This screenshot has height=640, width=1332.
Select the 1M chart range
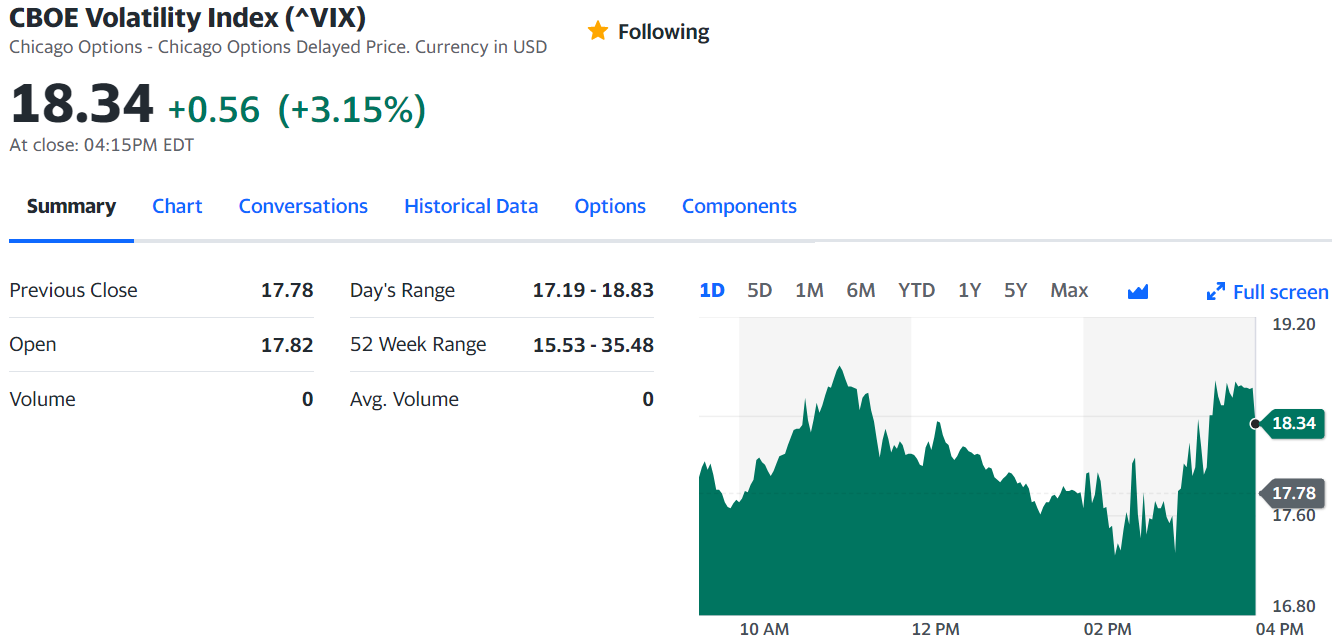[x=809, y=291]
